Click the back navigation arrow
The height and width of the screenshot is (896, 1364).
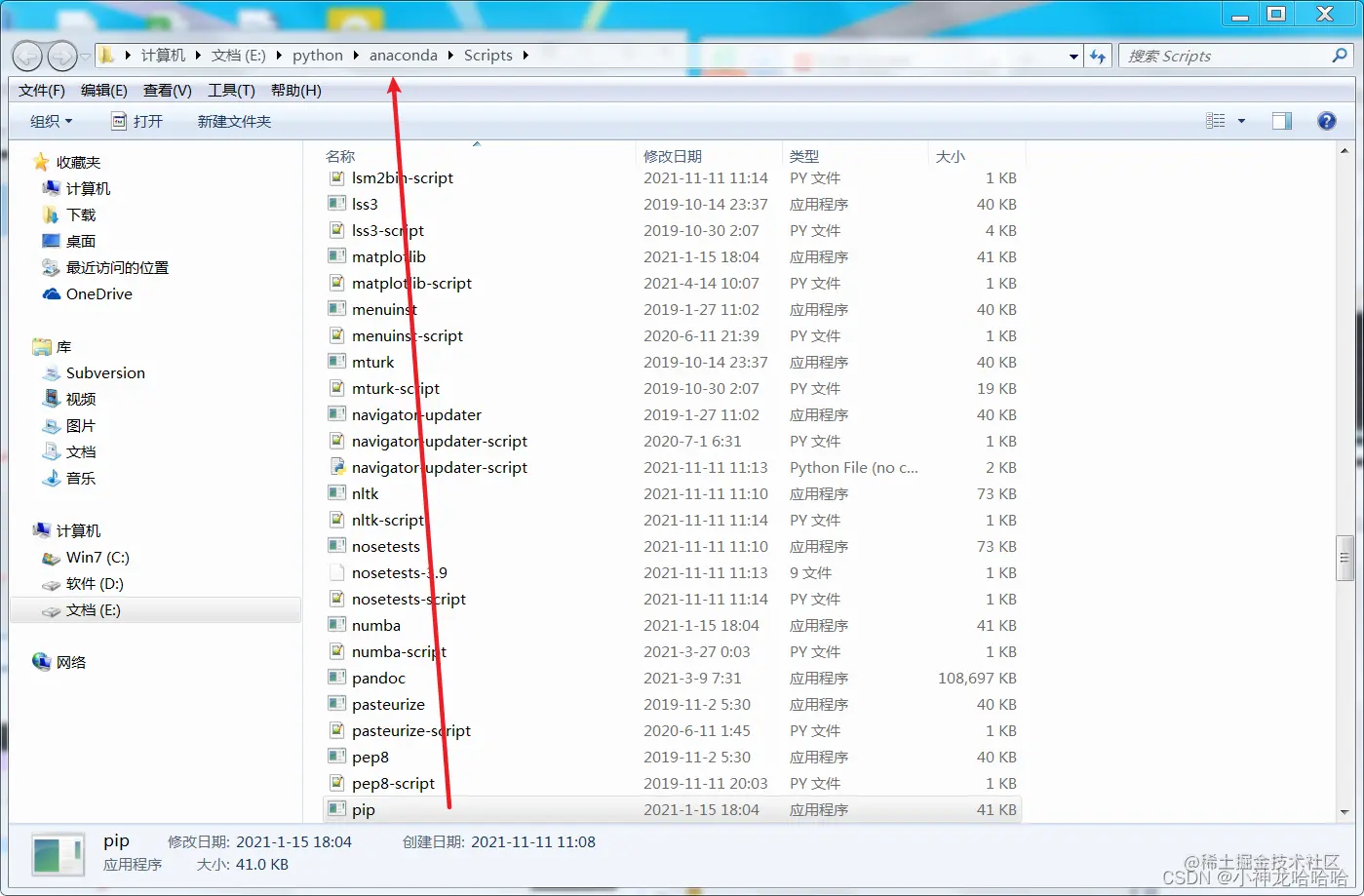pos(27,56)
